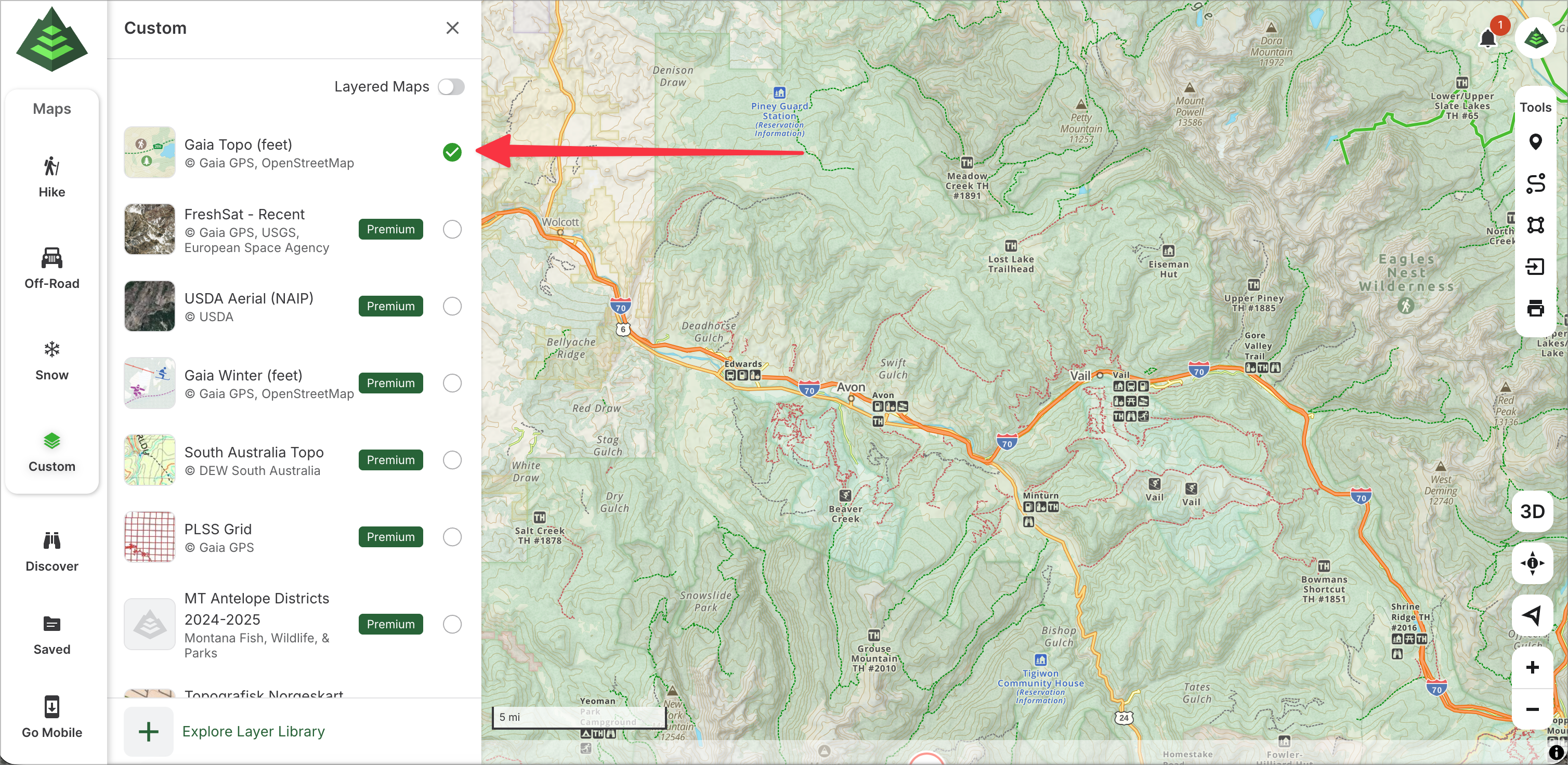Open the Saved items section
The width and height of the screenshot is (1568, 765).
(52, 635)
